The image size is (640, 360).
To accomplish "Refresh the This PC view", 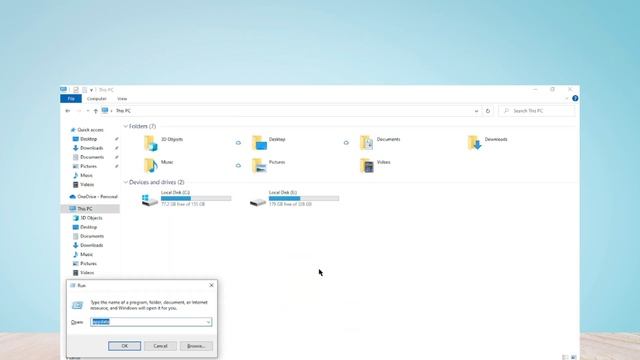I will click(x=487, y=111).
